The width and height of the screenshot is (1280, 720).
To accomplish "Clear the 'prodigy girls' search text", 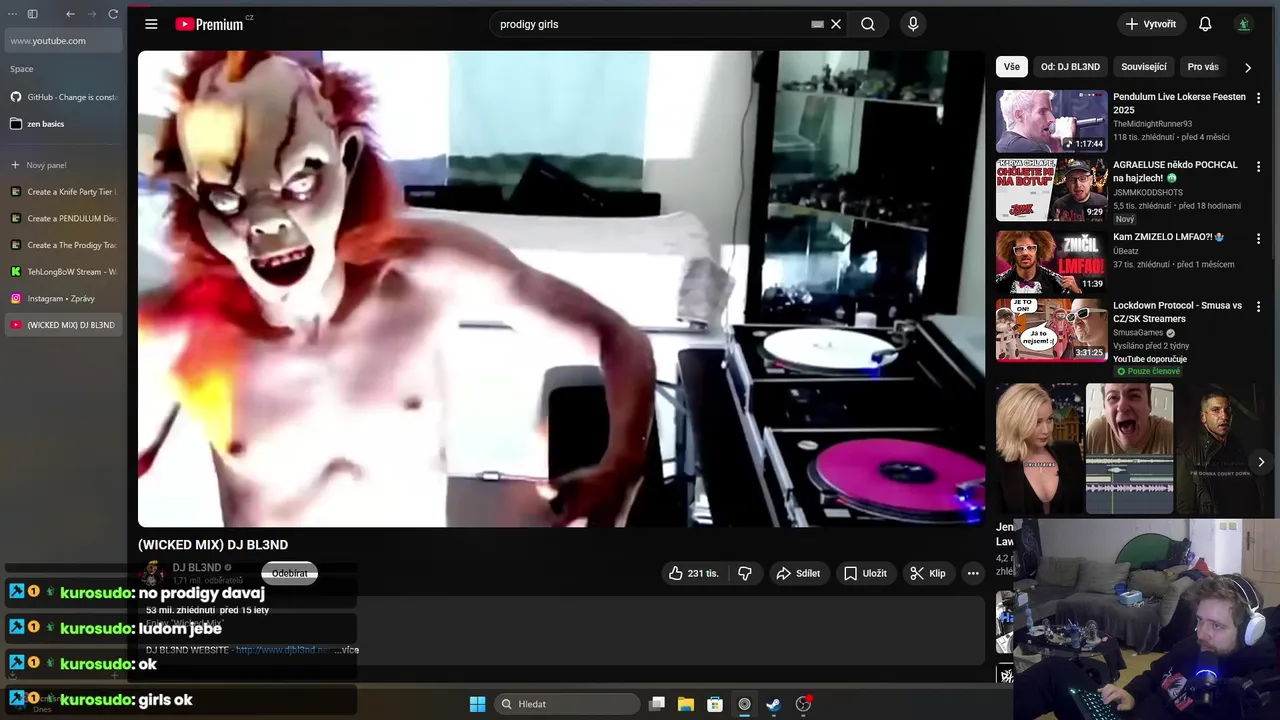I will 836,24.
